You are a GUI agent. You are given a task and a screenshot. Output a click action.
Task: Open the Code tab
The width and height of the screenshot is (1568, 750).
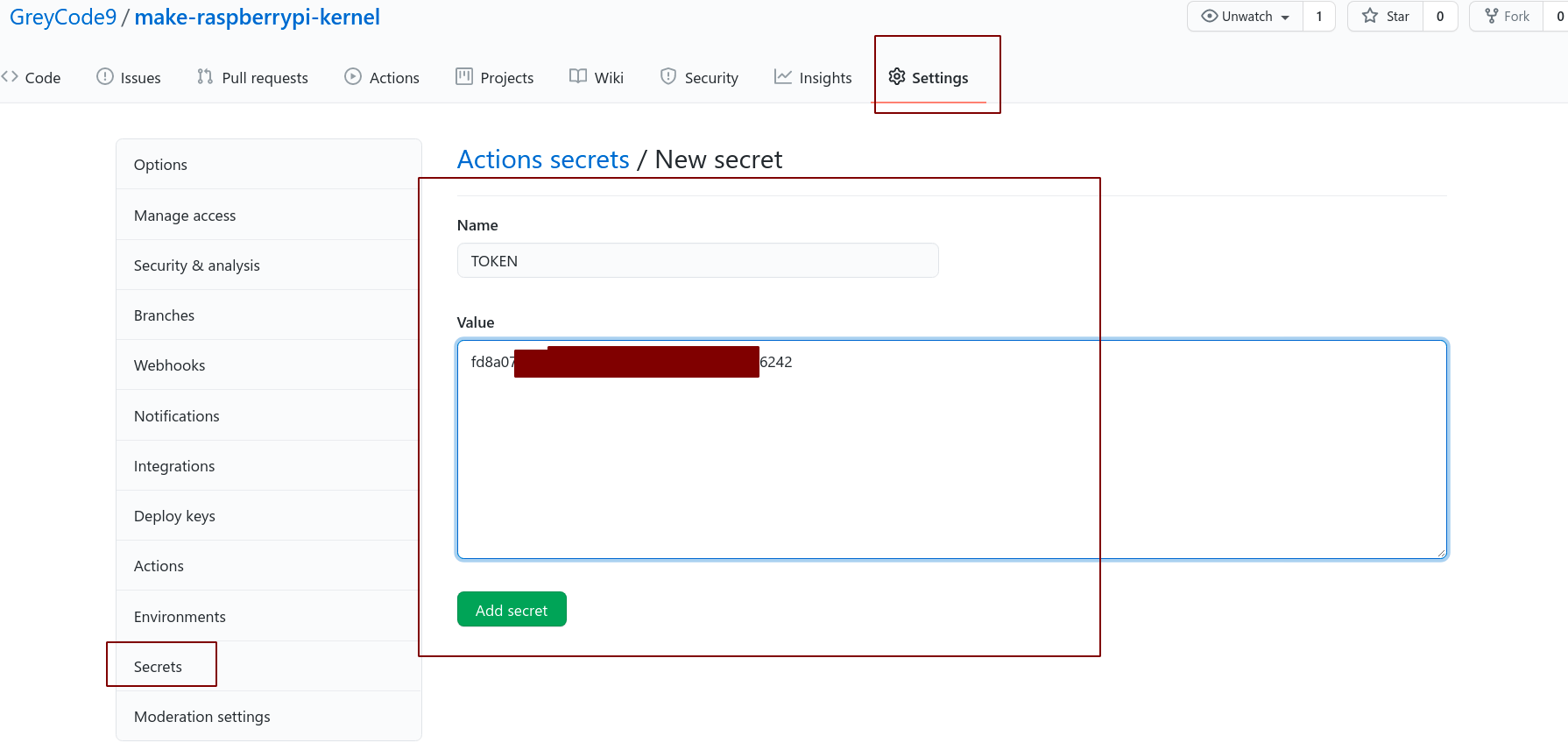32,78
